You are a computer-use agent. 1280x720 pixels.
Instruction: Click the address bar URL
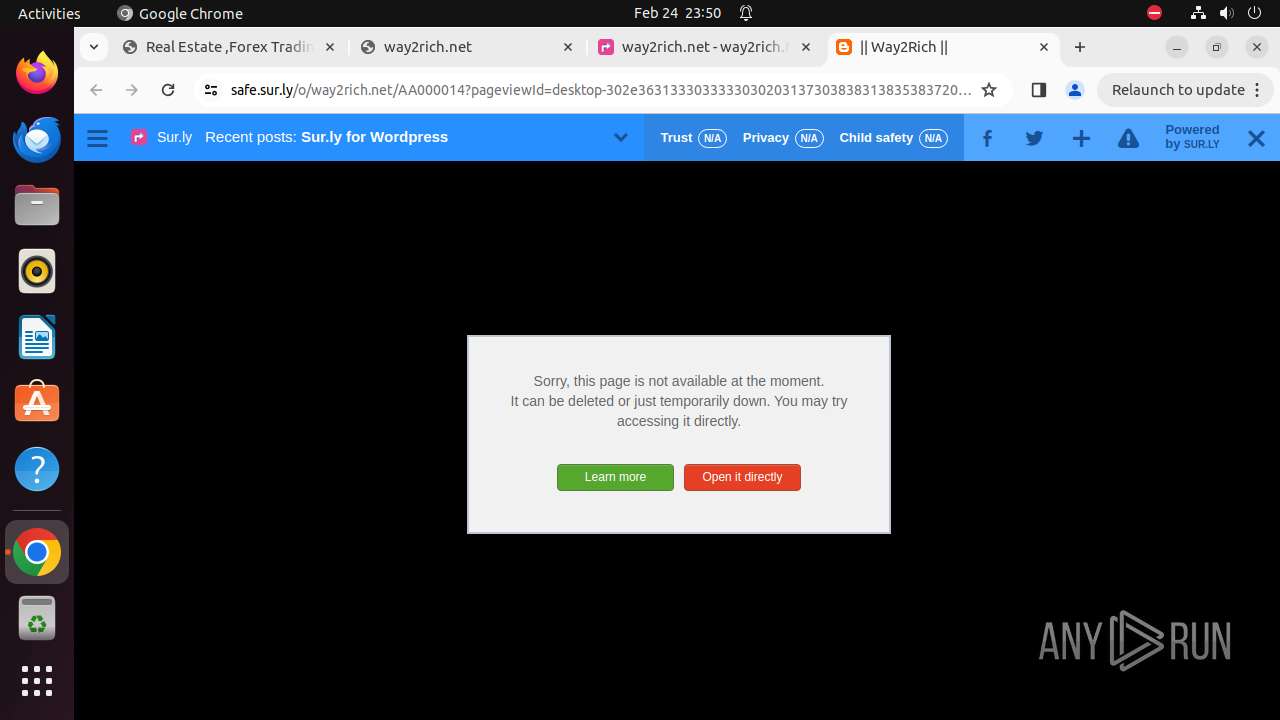600,90
